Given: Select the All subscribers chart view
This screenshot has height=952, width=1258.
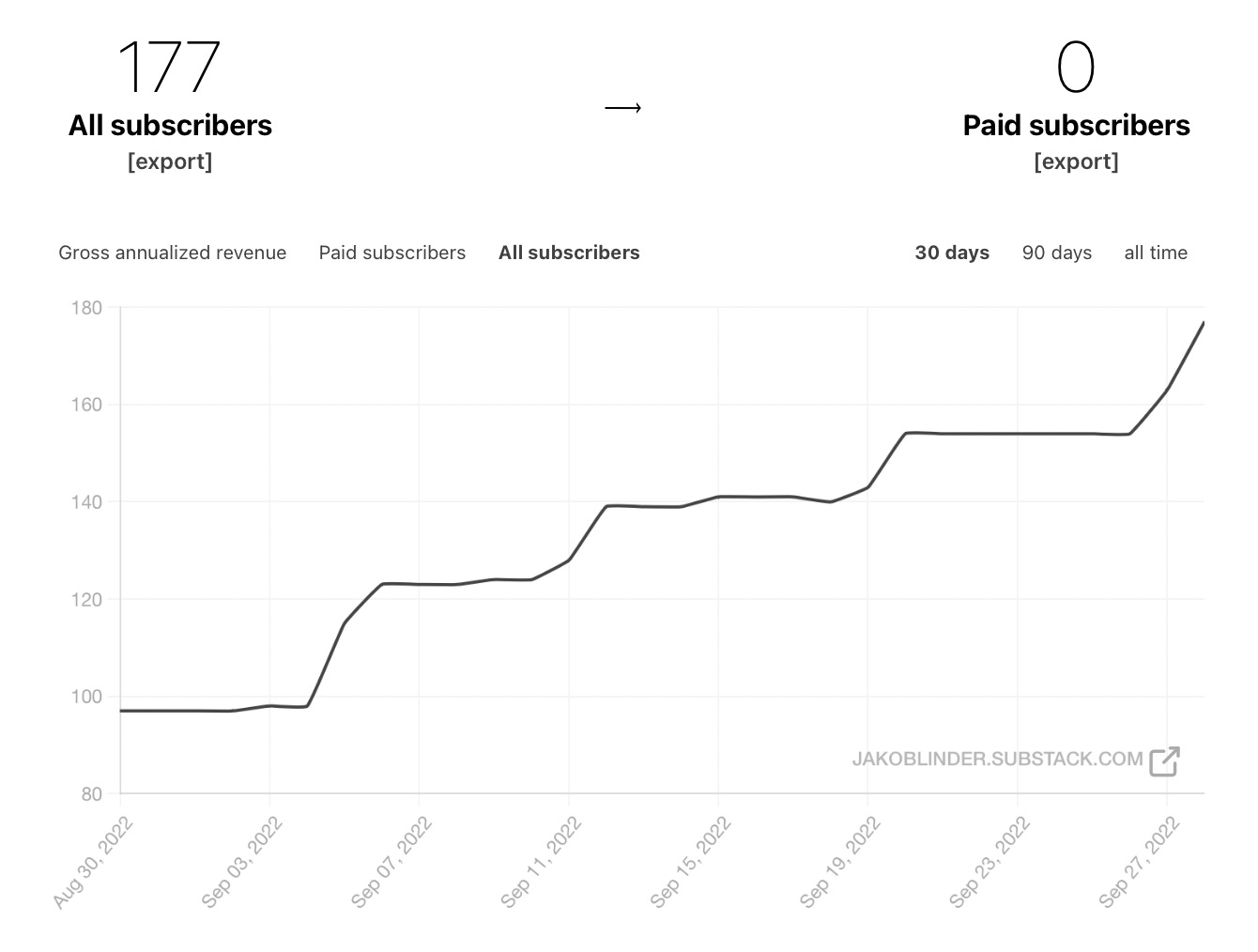Looking at the screenshot, I should tap(569, 253).
